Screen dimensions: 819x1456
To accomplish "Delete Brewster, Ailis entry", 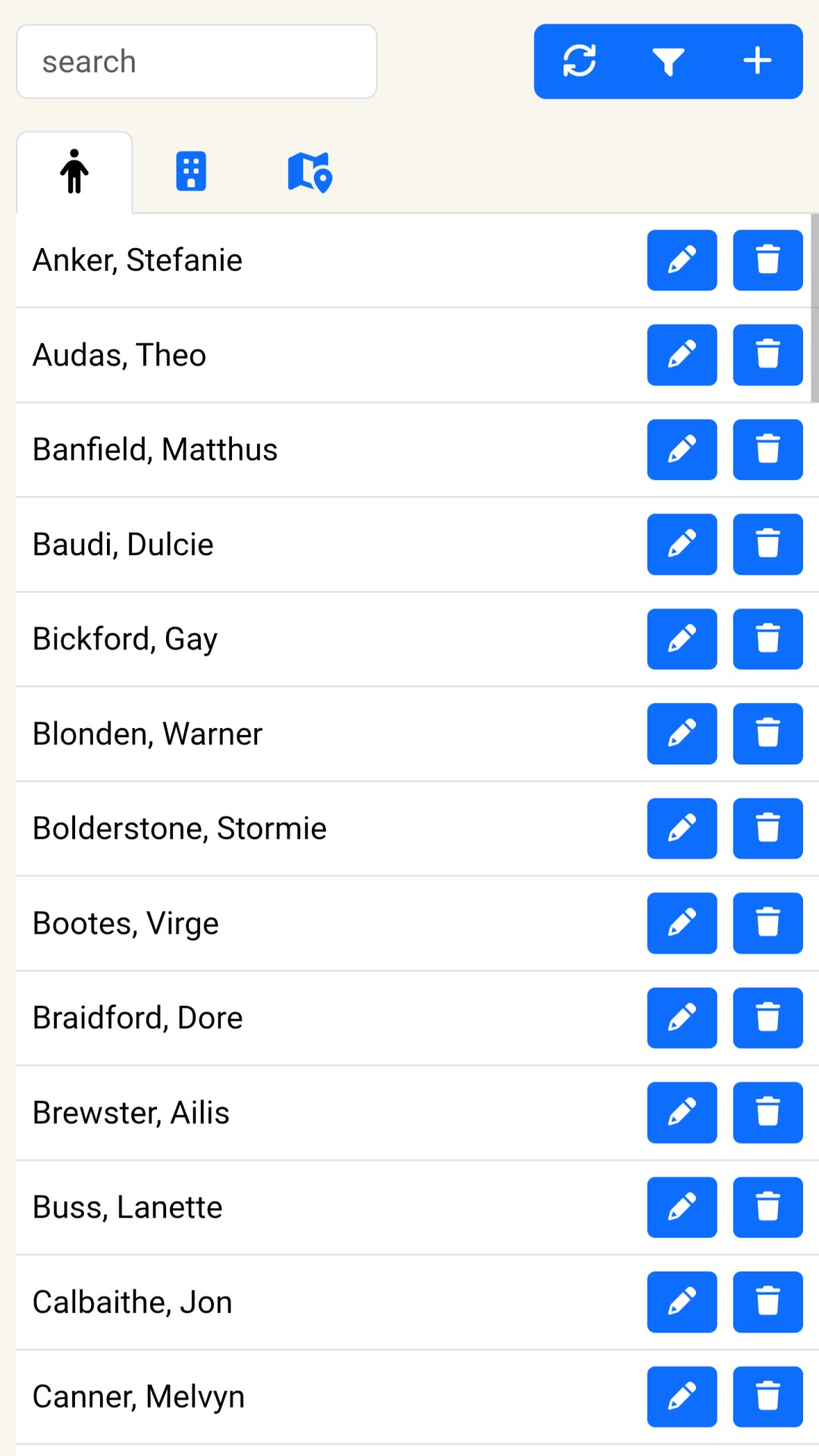I will coord(767,1112).
